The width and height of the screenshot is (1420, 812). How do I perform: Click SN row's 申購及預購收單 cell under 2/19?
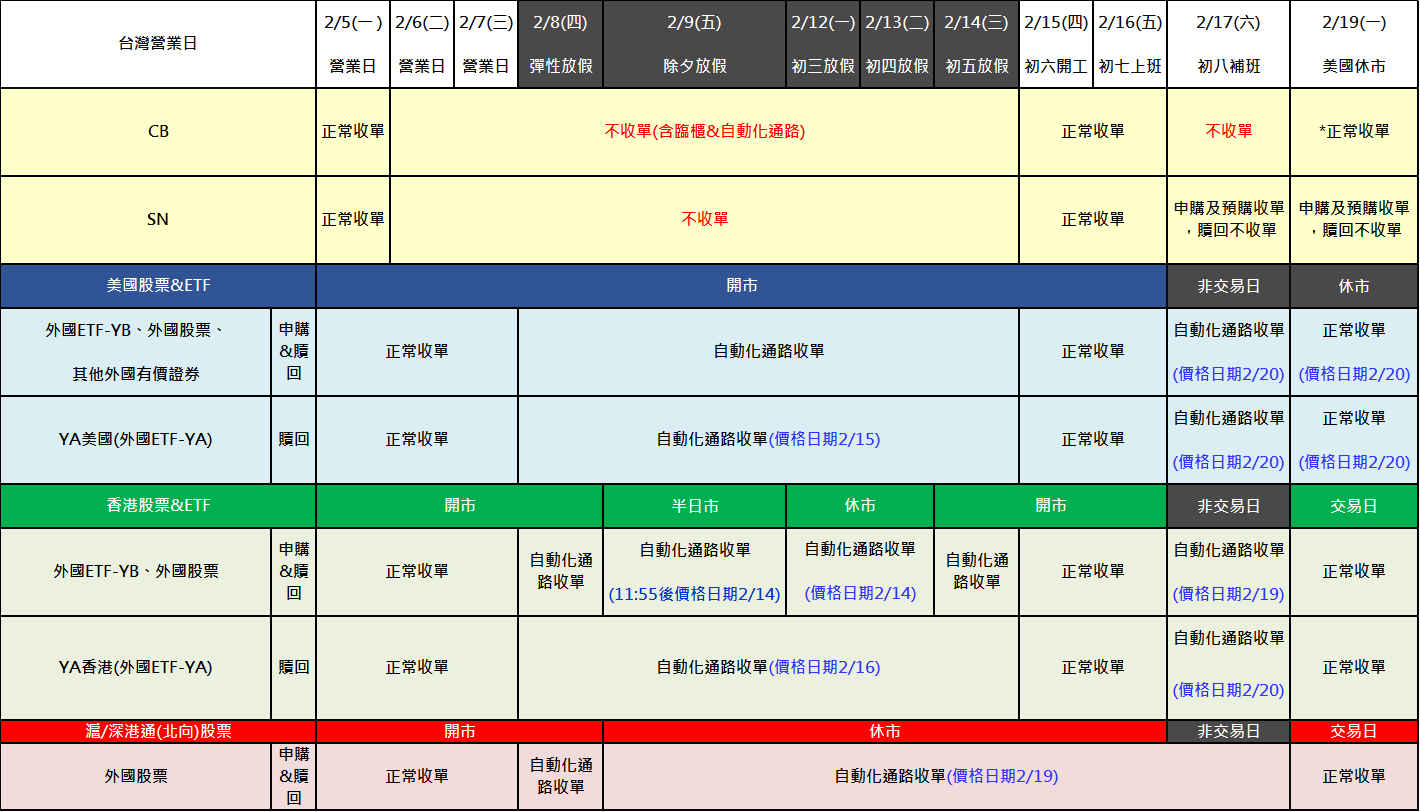(x=1355, y=220)
